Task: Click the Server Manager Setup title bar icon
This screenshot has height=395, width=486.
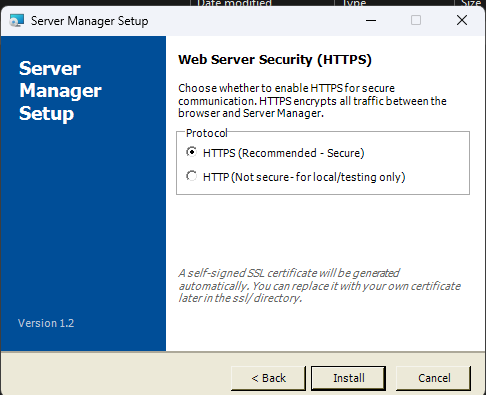Action: coord(17,21)
